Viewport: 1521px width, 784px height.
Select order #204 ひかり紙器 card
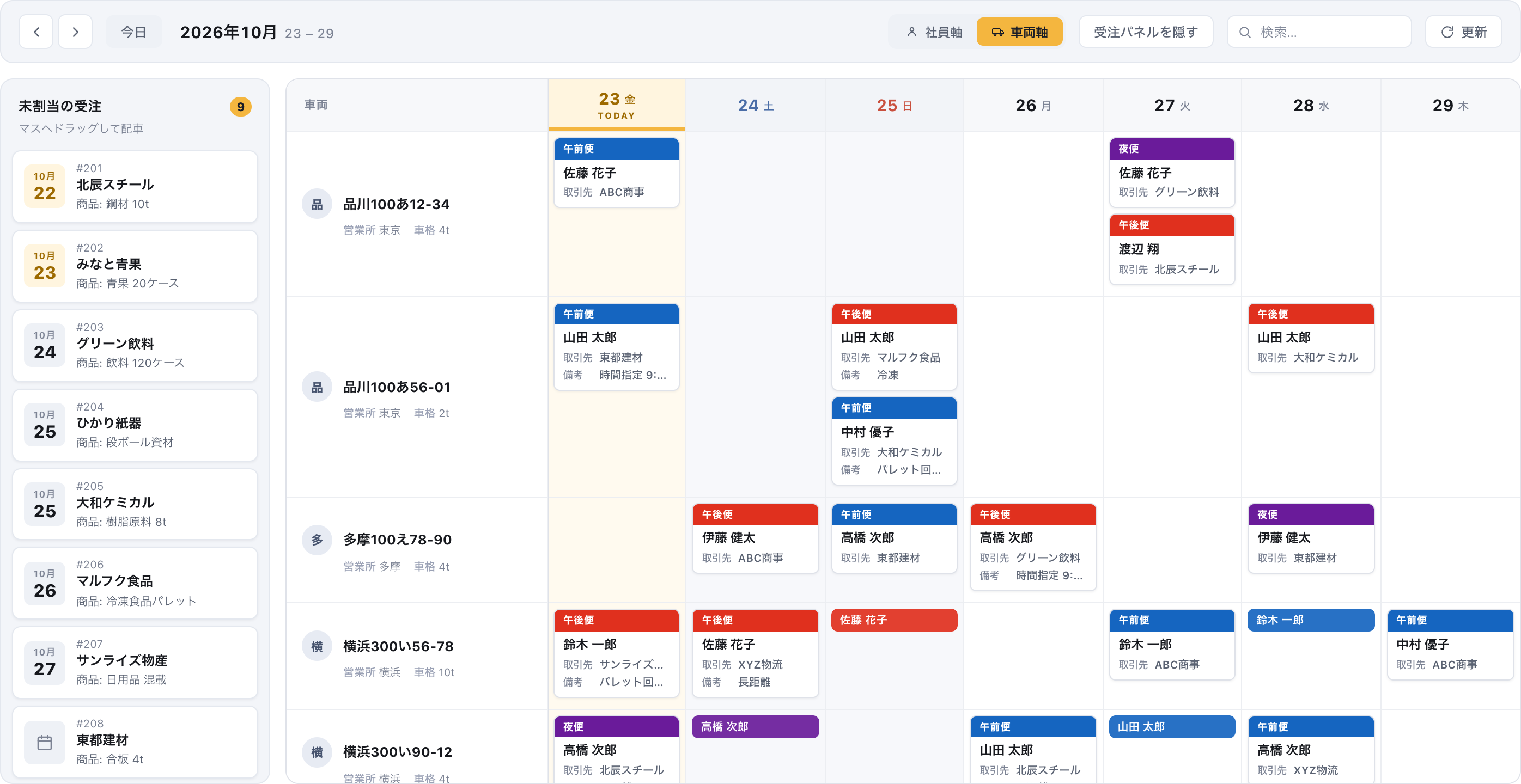(x=135, y=425)
